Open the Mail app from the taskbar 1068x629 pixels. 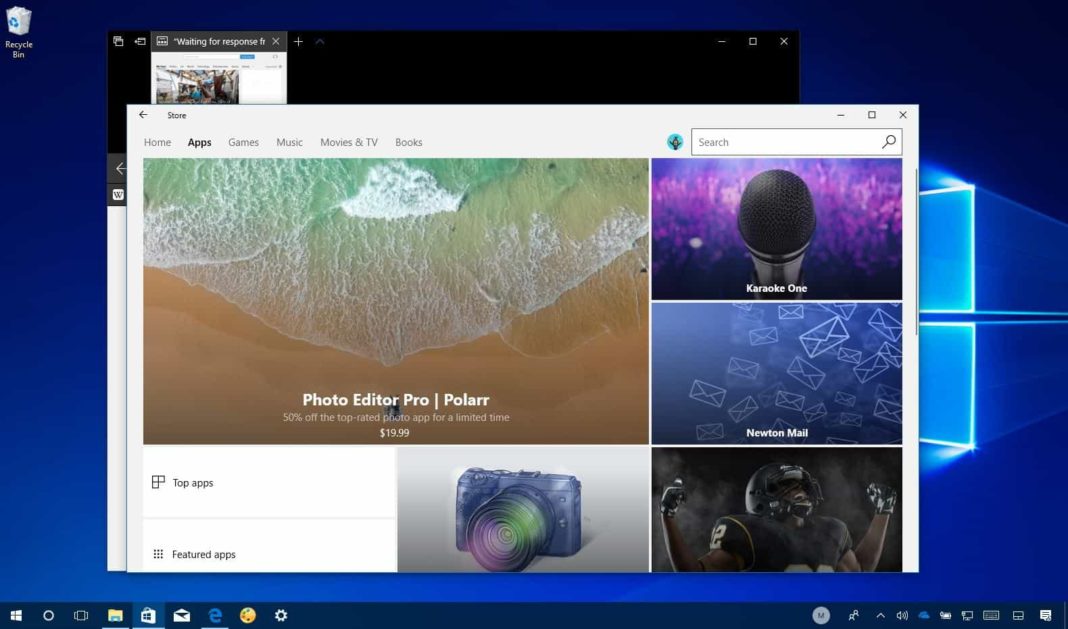(182, 616)
